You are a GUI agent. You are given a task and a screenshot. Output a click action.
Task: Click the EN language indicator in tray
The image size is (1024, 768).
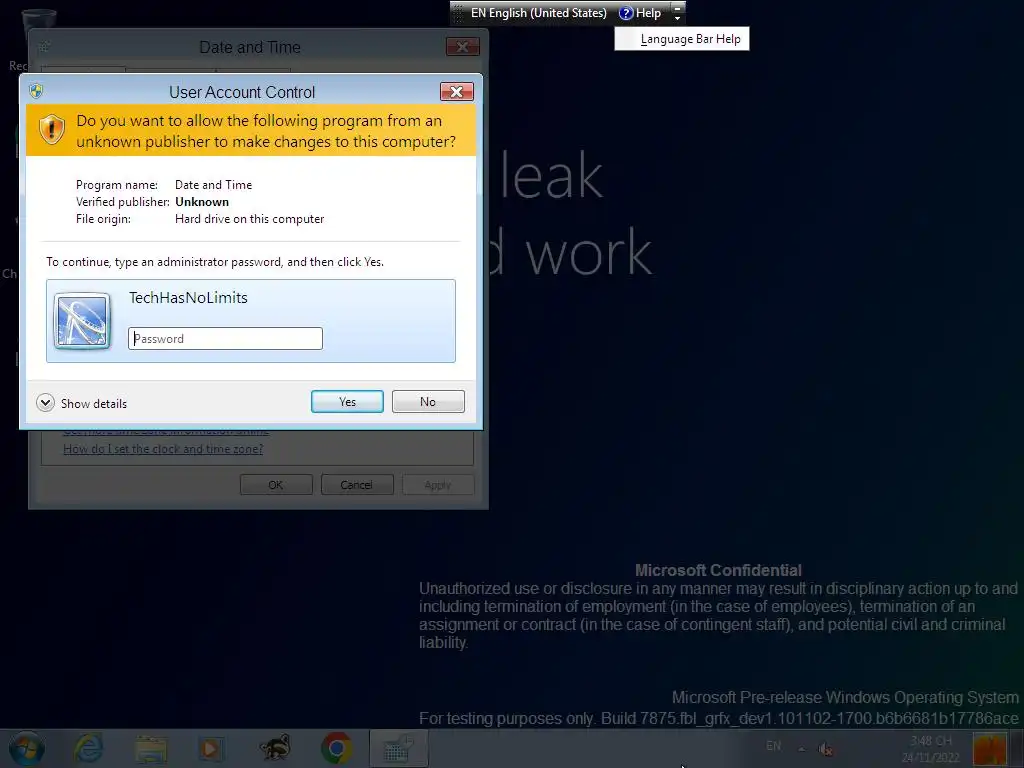[773, 746]
